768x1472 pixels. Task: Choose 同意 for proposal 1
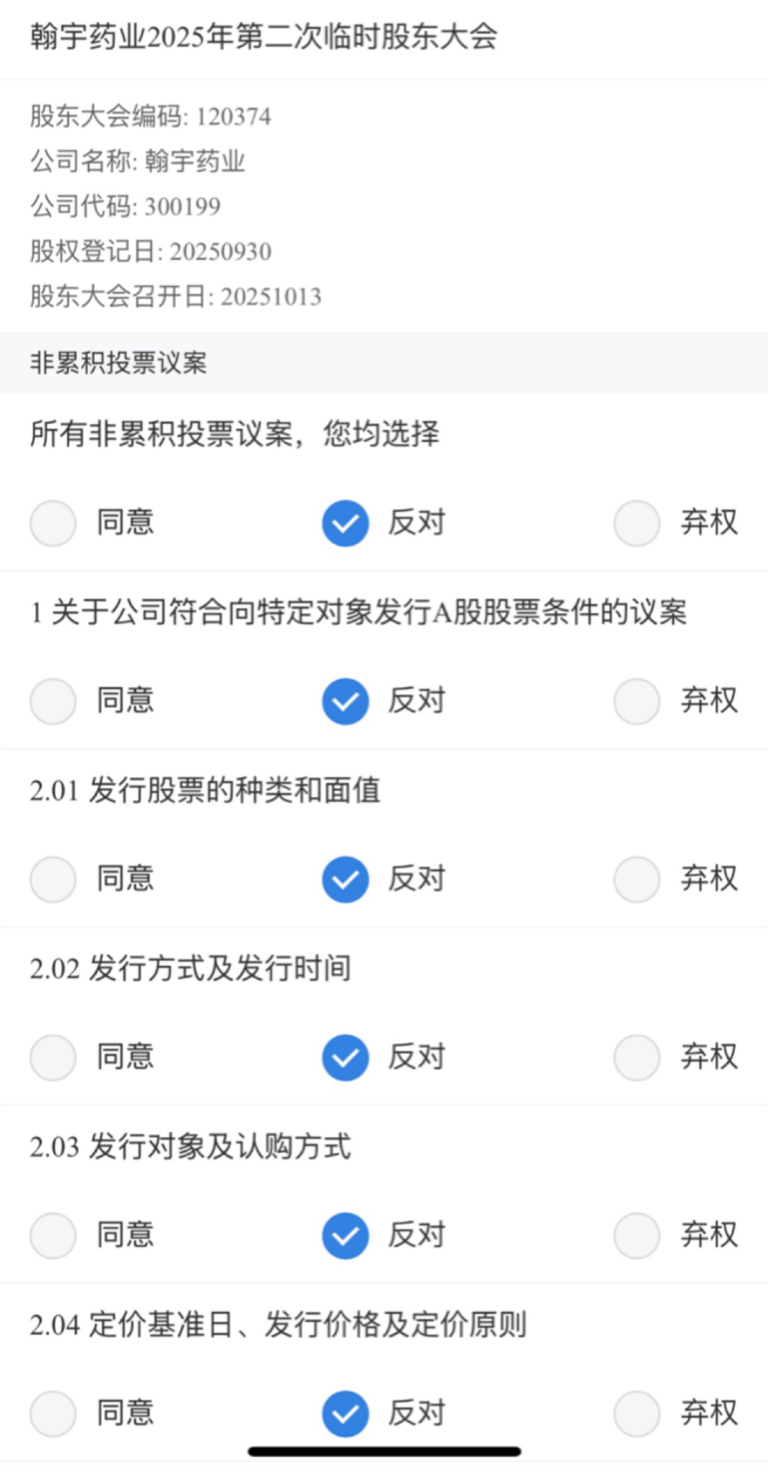(53, 701)
